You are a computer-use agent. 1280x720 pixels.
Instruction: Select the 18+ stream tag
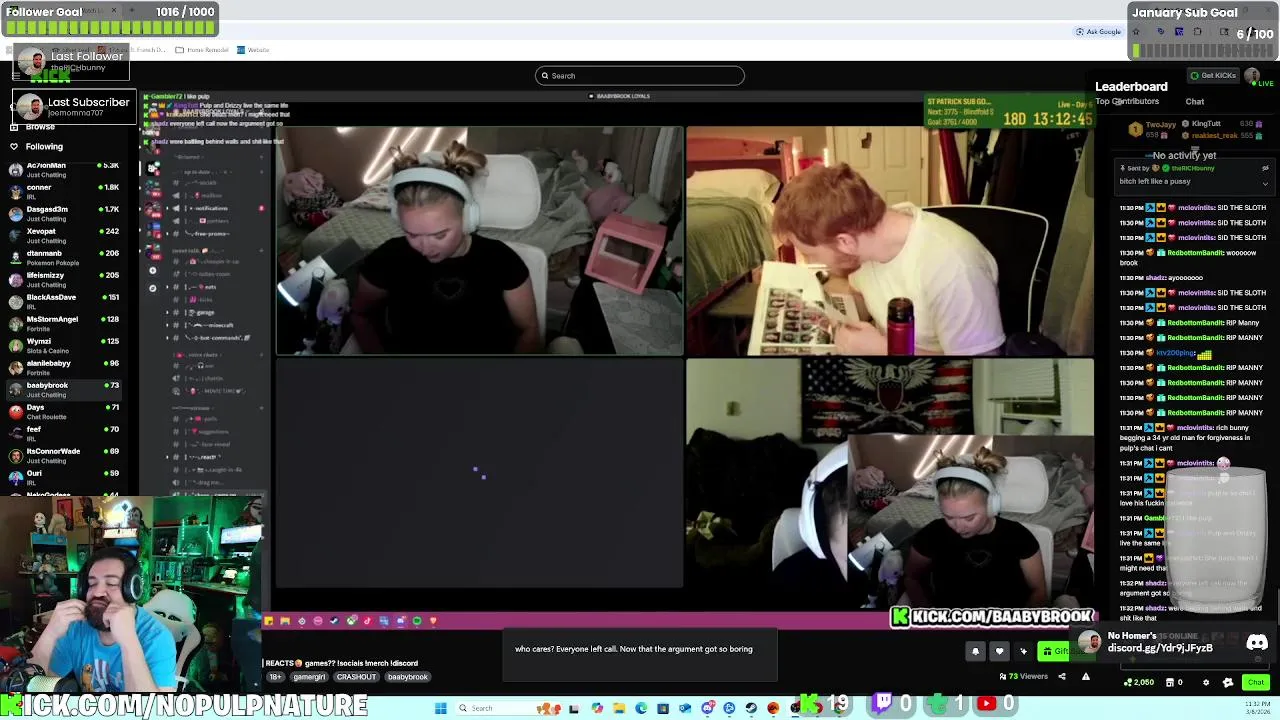click(275, 677)
